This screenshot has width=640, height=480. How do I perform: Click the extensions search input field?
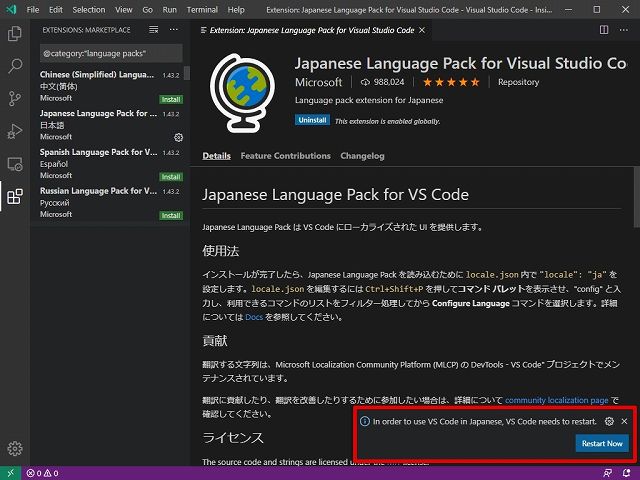pos(111,53)
